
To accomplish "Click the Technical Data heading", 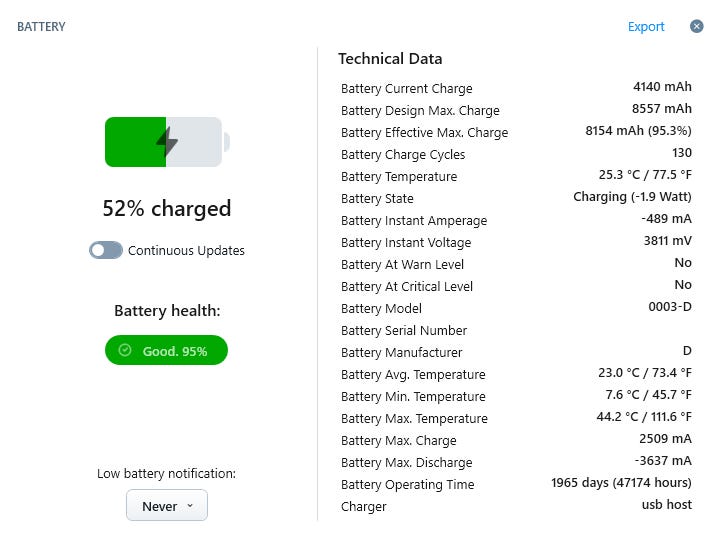I will (x=390, y=58).
